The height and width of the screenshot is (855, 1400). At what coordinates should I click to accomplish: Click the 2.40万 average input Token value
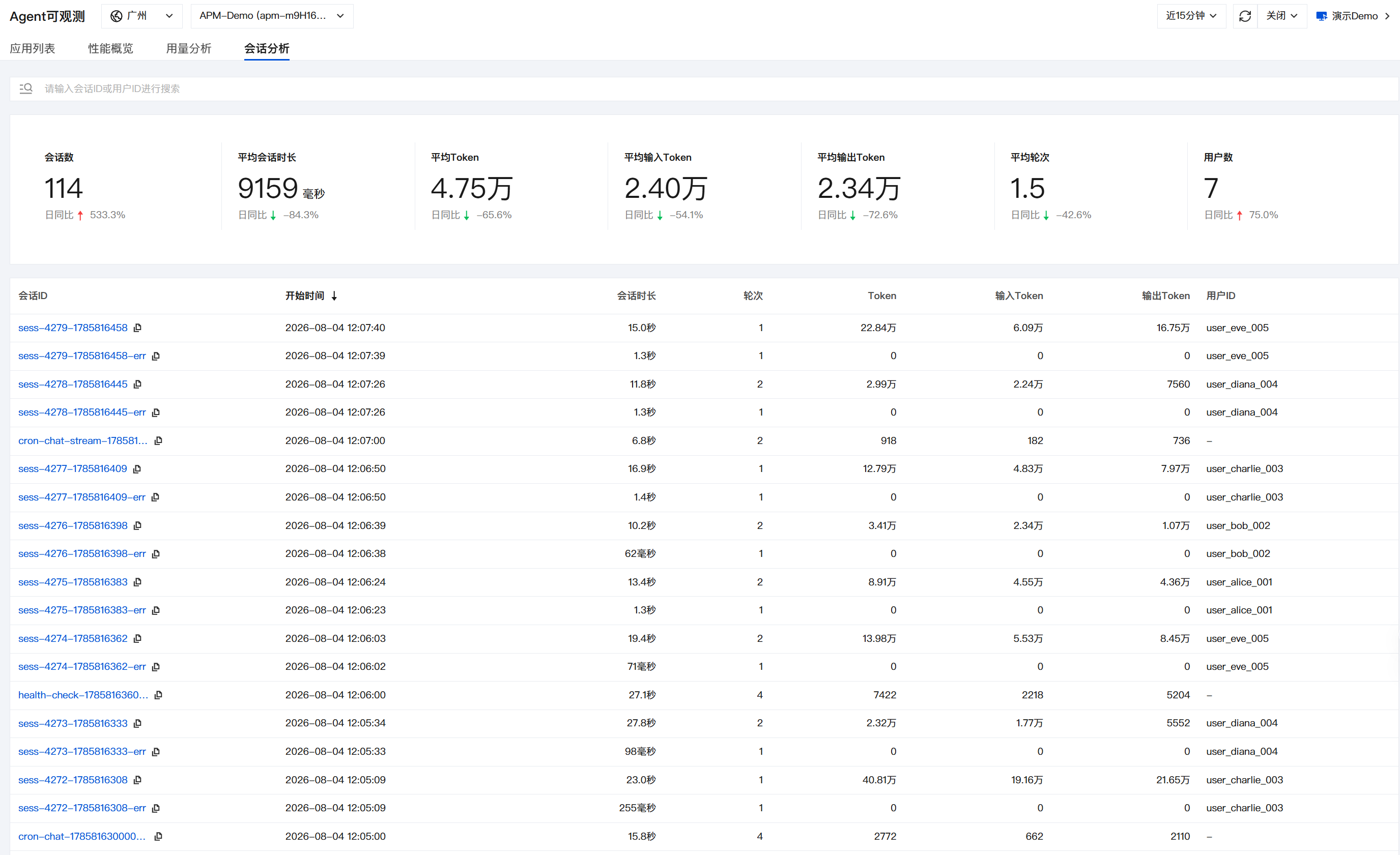click(666, 189)
